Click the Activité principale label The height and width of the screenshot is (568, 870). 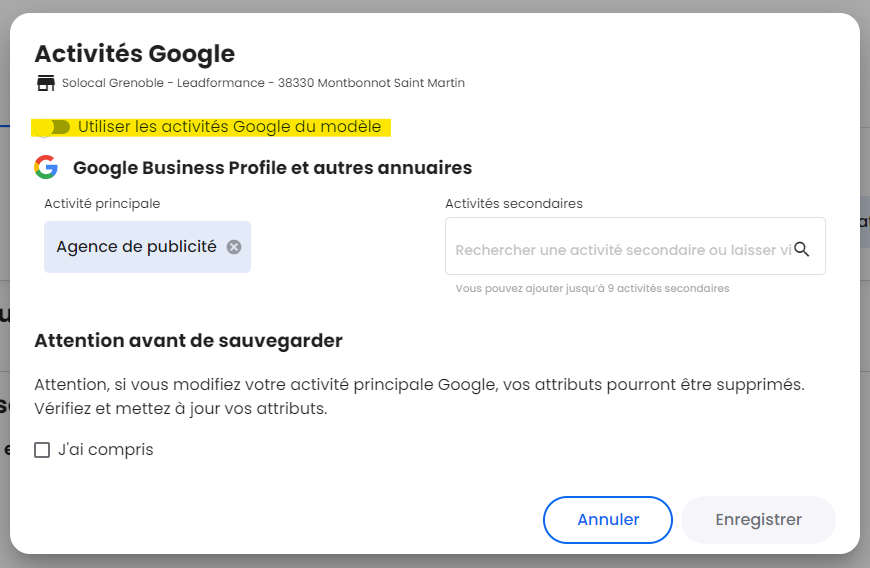tap(102, 204)
